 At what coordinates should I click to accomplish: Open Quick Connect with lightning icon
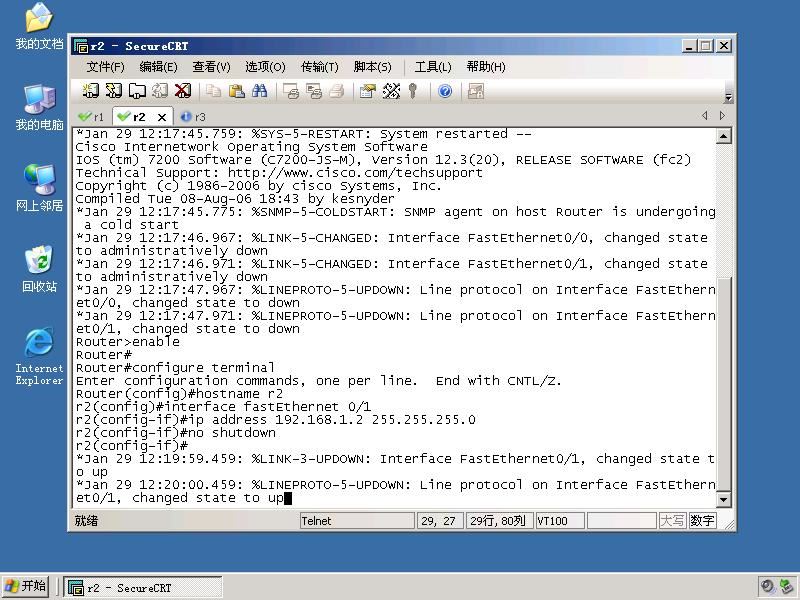113,91
